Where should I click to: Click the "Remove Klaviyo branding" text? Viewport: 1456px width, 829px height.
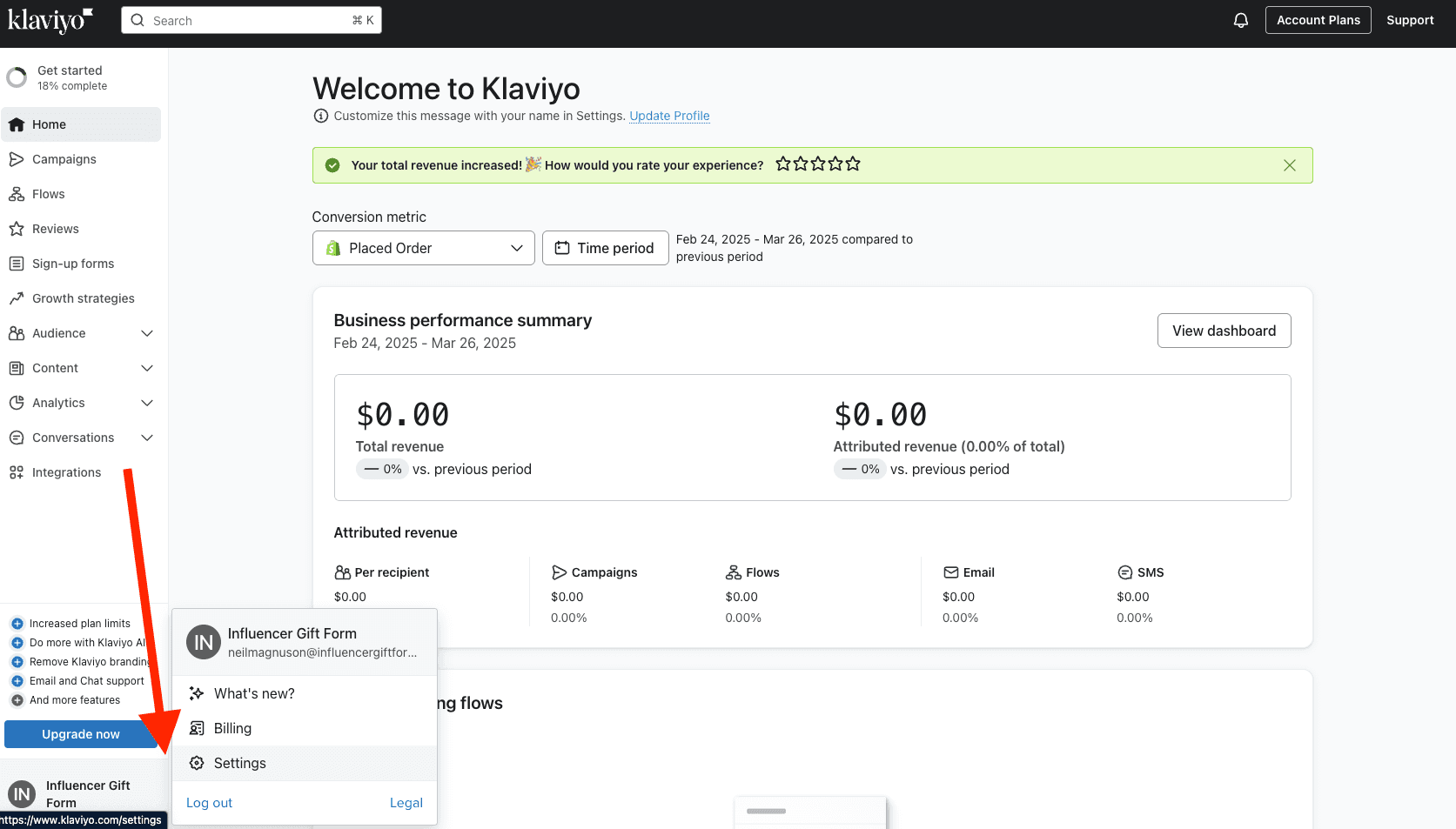point(91,662)
